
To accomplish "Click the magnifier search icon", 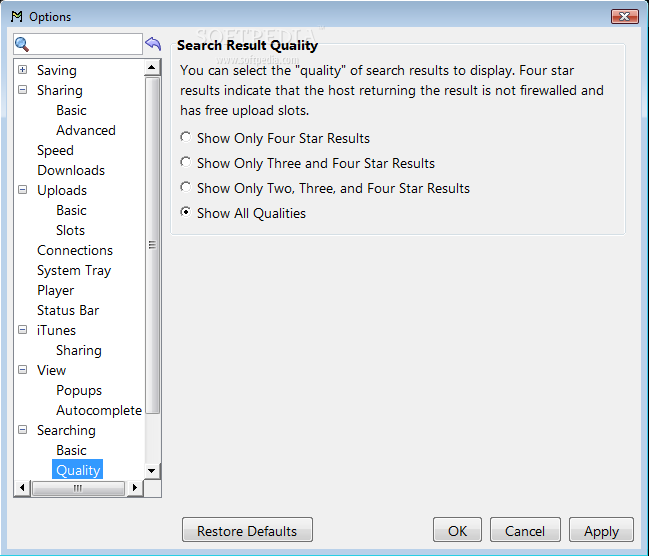I will pyautogui.click(x=22, y=44).
